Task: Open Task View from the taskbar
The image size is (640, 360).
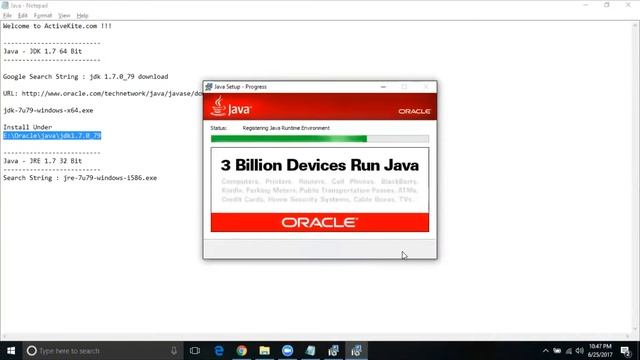Action: pyautogui.click(x=195, y=351)
